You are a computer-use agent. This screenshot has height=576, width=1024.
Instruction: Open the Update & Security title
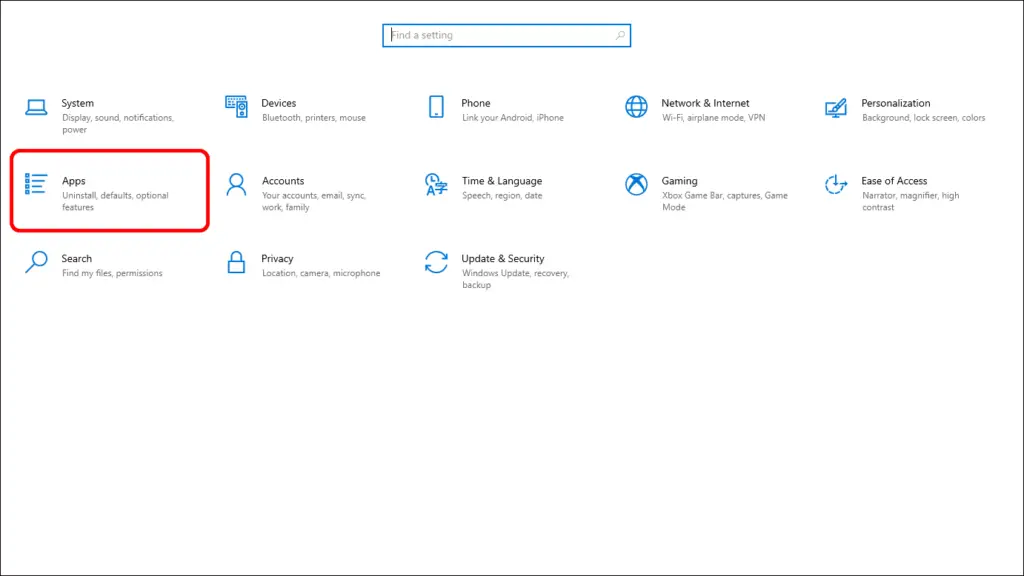pos(503,259)
